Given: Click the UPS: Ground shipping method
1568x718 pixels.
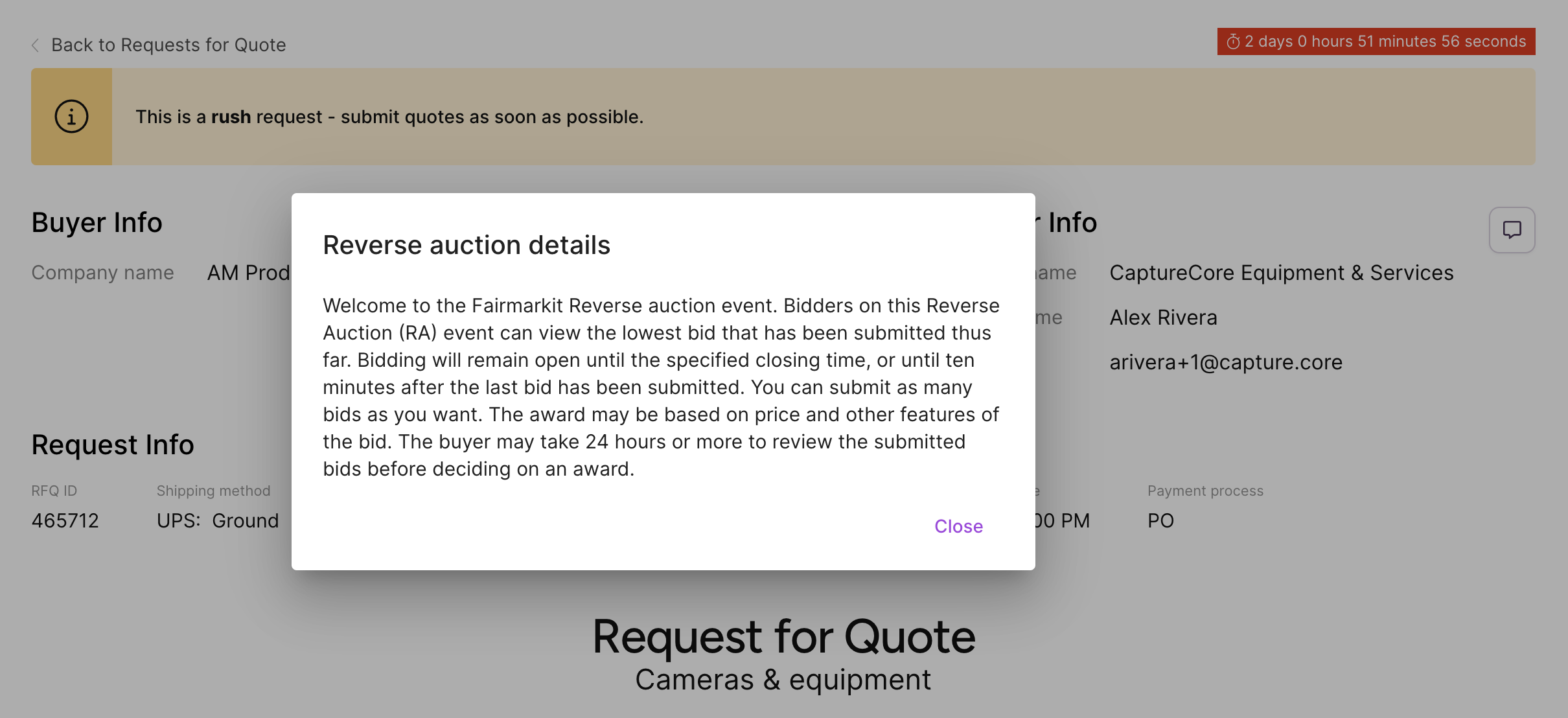Looking at the screenshot, I should (x=218, y=520).
